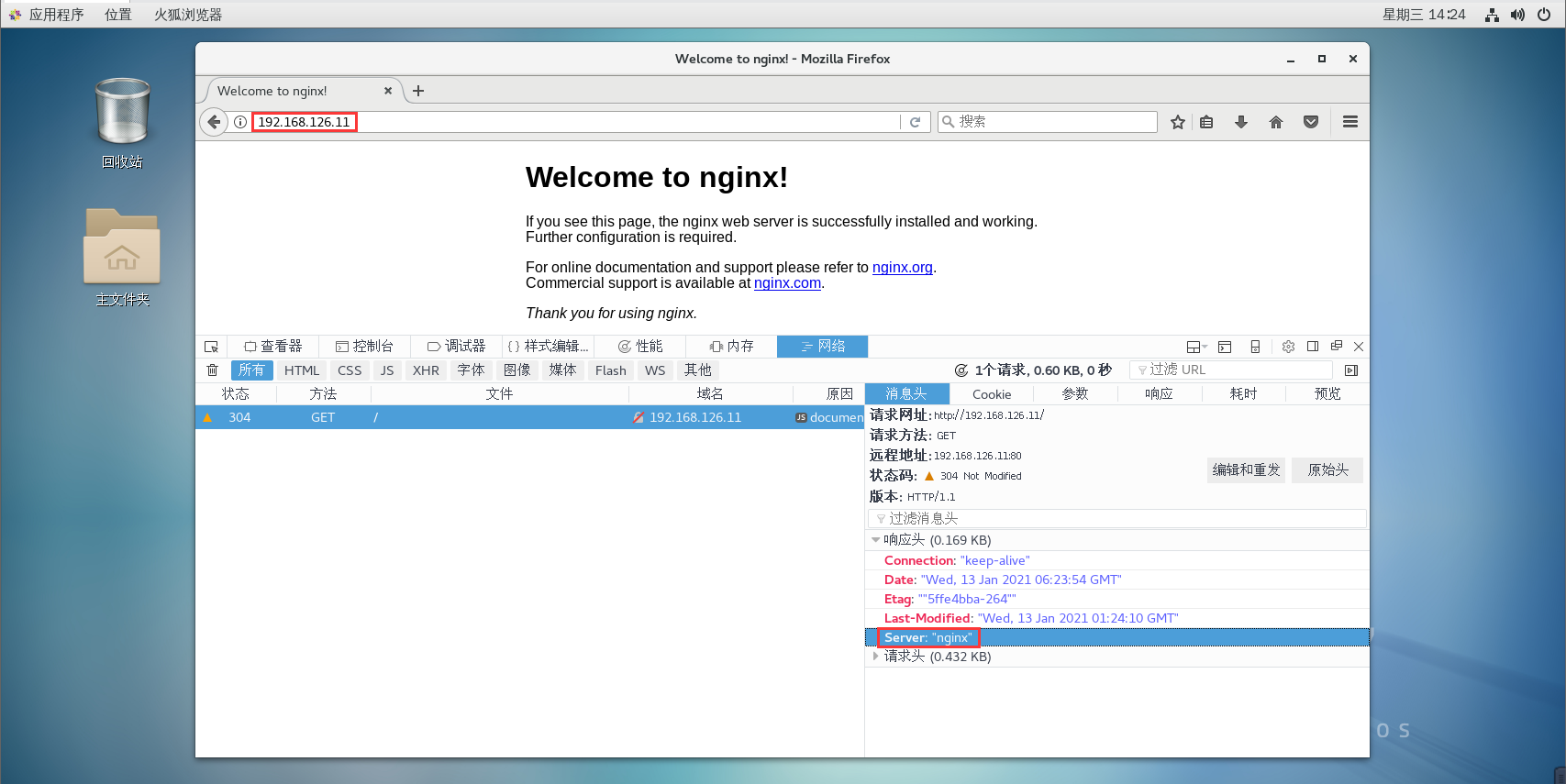
Task: Bookmark this page with the star icon
Action: [1178, 122]
